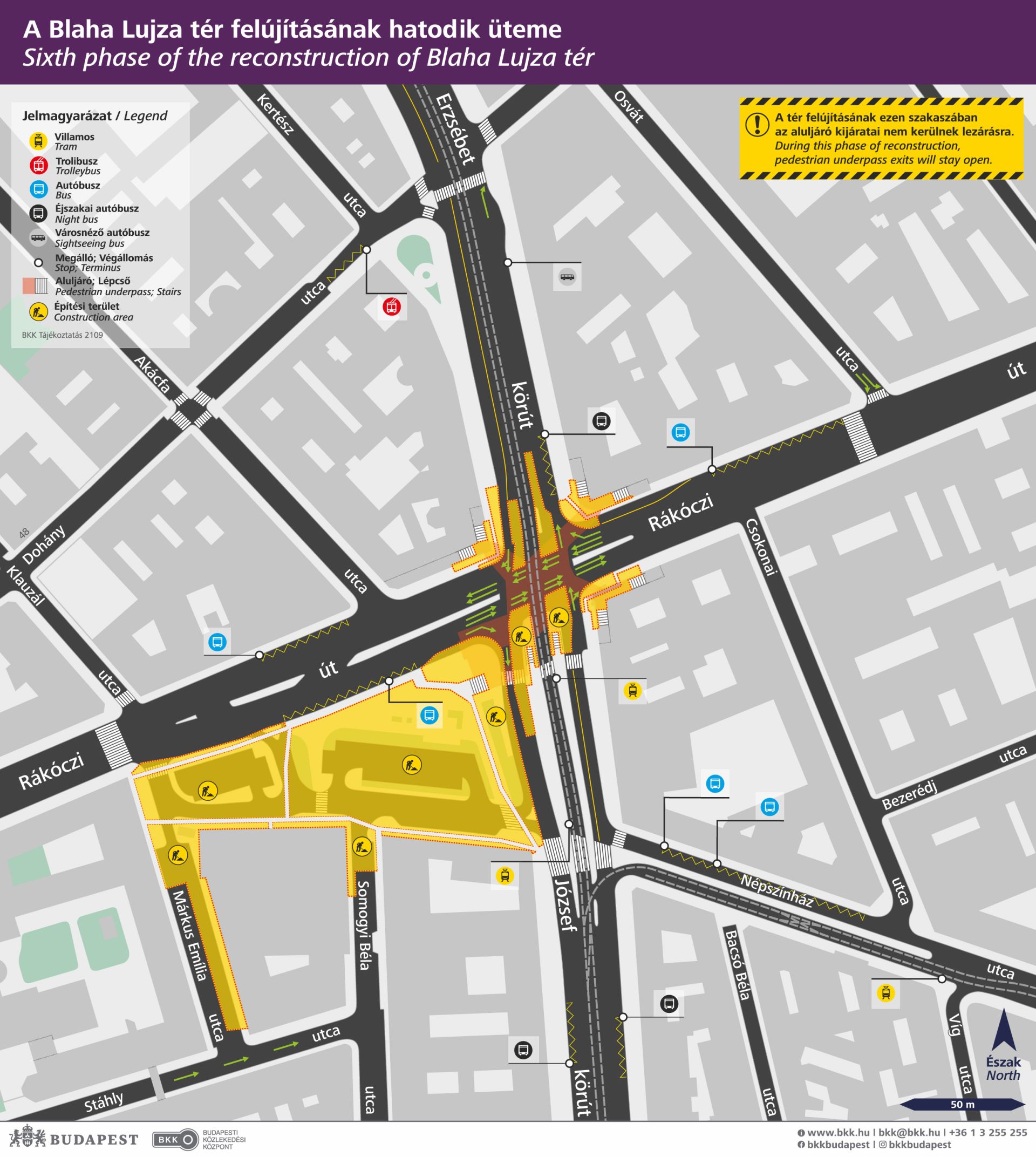
Task: Click the Éjszakai autóbusz night bus legend icon
Action: [x=38, y=213]
